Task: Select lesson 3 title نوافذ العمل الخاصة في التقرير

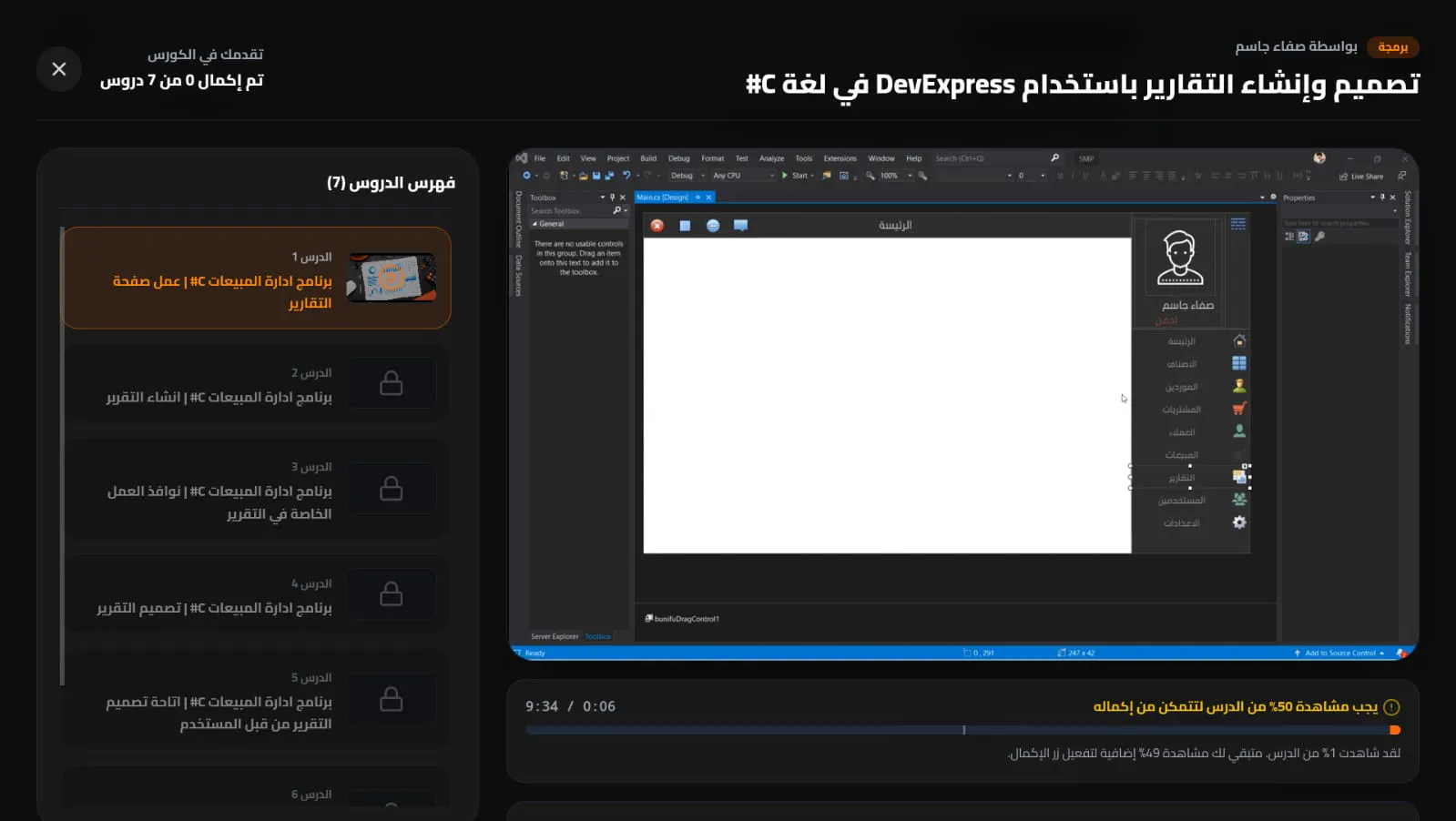Action: click(219, 502)
